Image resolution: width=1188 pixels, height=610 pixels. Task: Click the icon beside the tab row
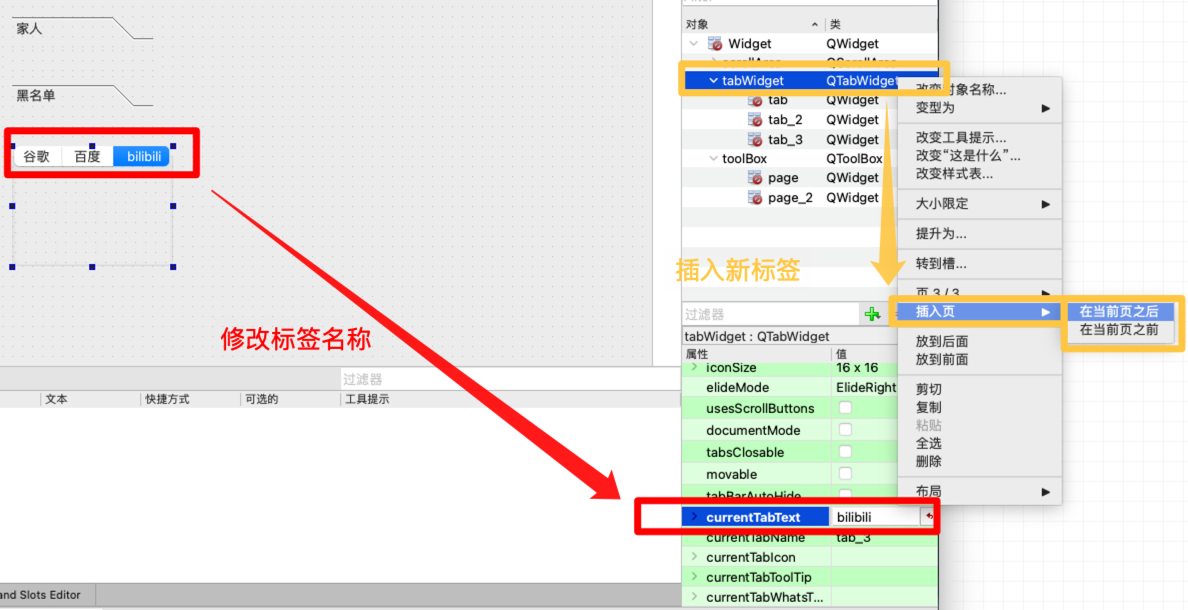coord(755,100)
